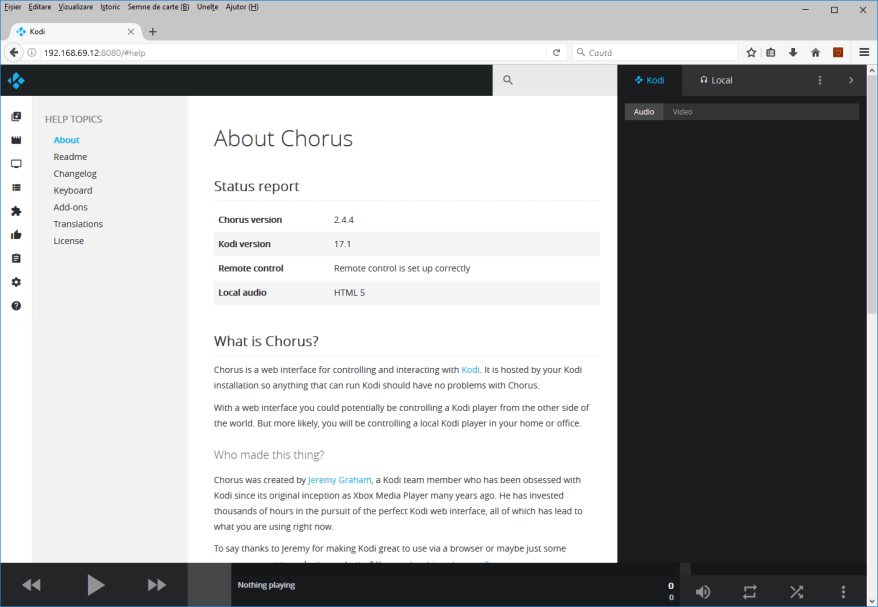Open the TV shows monitor icon
The height and width of the screenshot is (607, 878).
pos(16,164)
